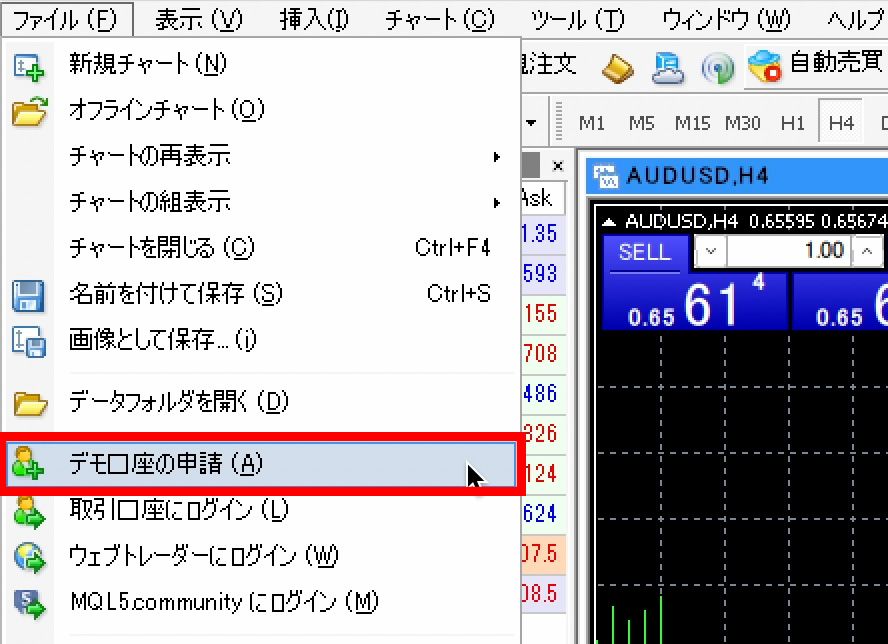Viewport: 888px width, 644px height.
Task: Click the lot size 1.00 input field
Action: [790, 251]
